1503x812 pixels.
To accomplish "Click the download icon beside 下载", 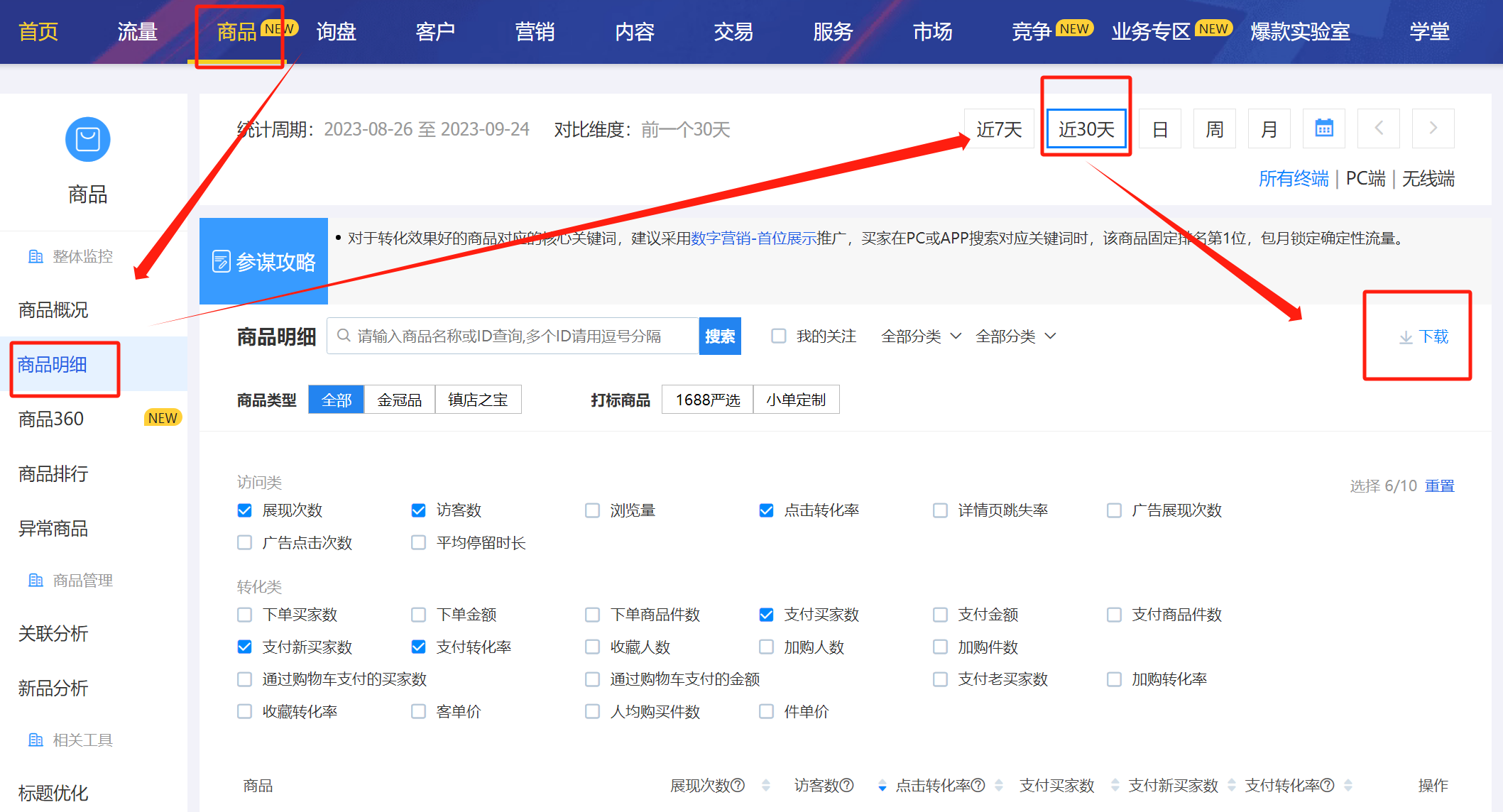I will click(1405, 337).
